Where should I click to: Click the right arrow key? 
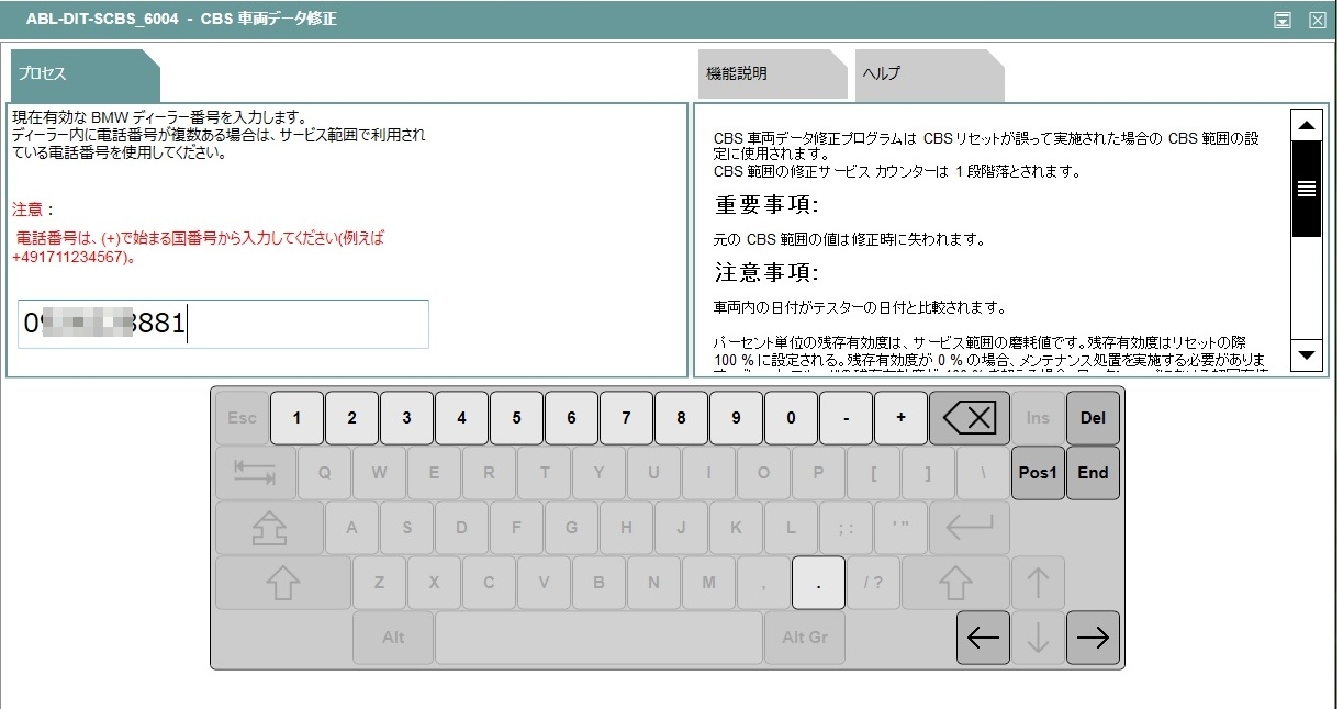point(1093,638)
